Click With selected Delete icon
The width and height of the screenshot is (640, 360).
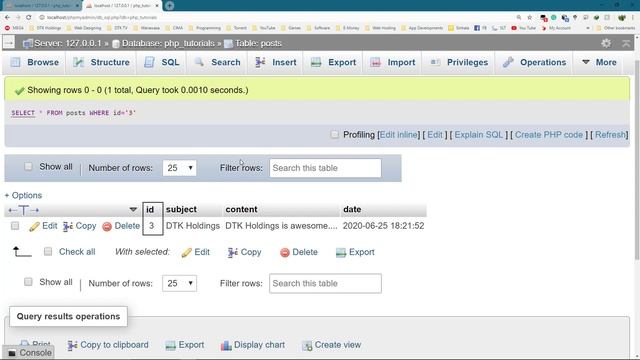(284, 253)
